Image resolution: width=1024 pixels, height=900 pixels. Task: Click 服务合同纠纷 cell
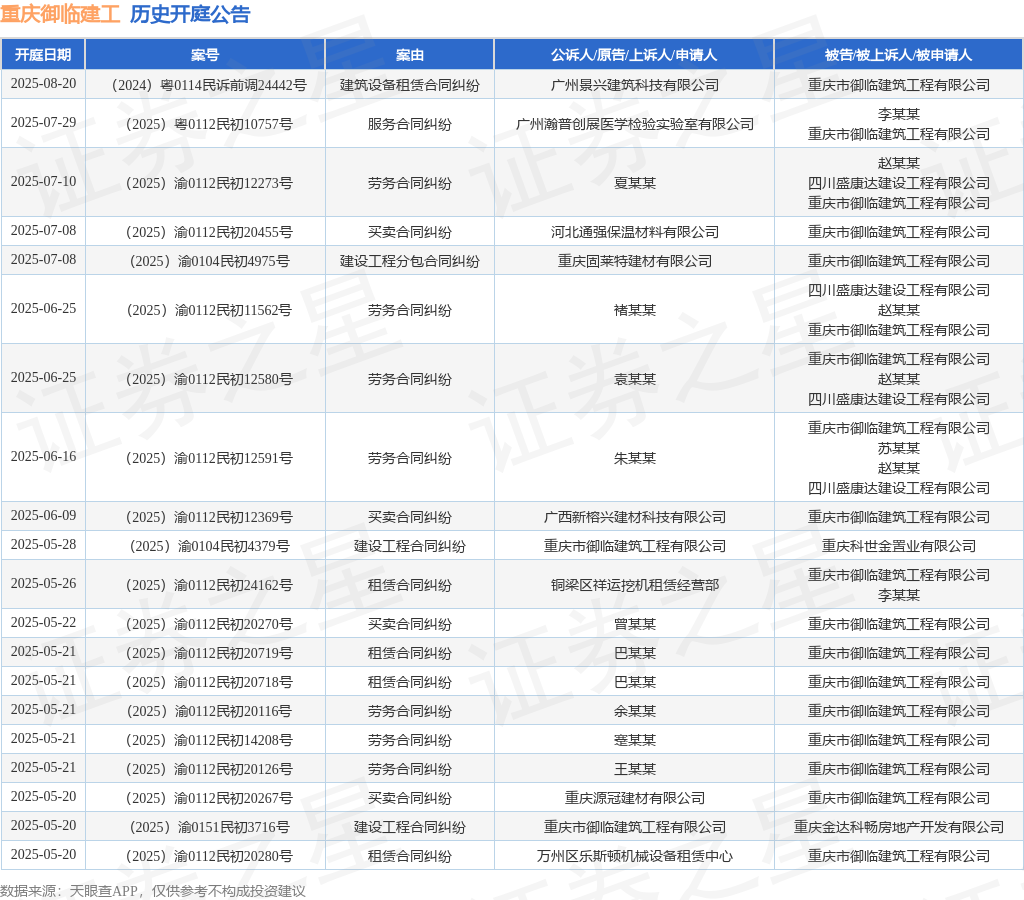click(x=409, y=124)
